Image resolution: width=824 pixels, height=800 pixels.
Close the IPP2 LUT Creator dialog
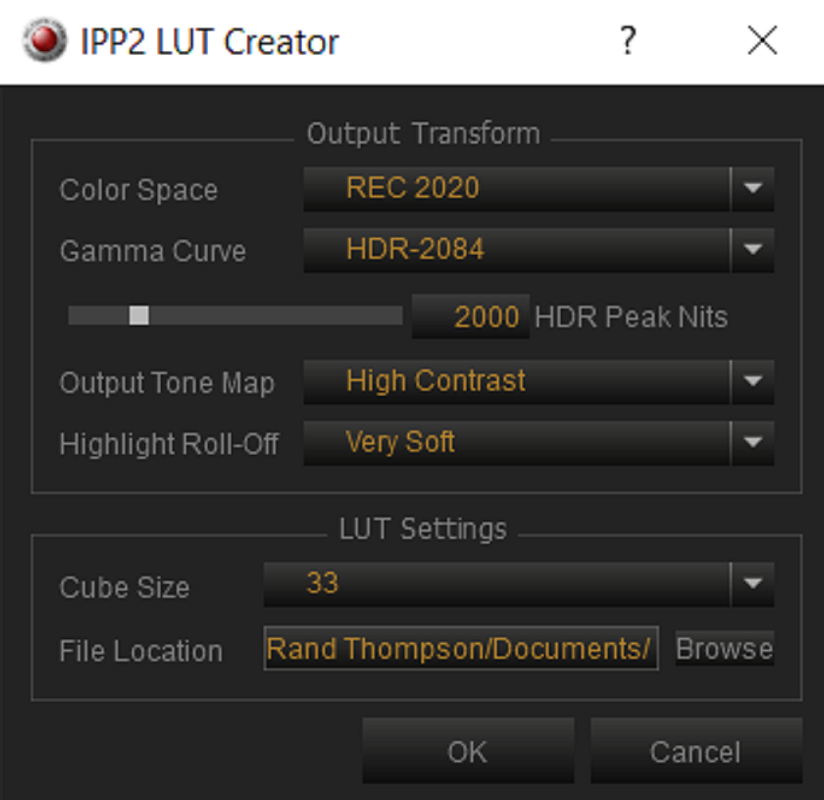762,40
